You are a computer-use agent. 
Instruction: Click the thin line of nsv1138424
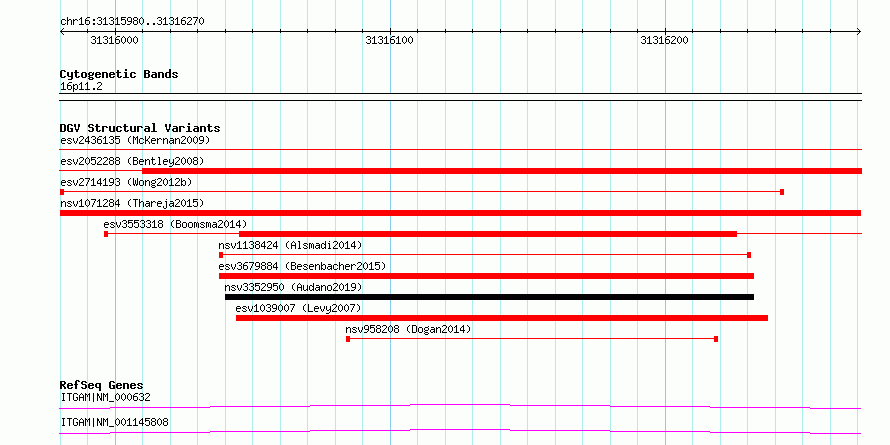[x=485, y=255]
